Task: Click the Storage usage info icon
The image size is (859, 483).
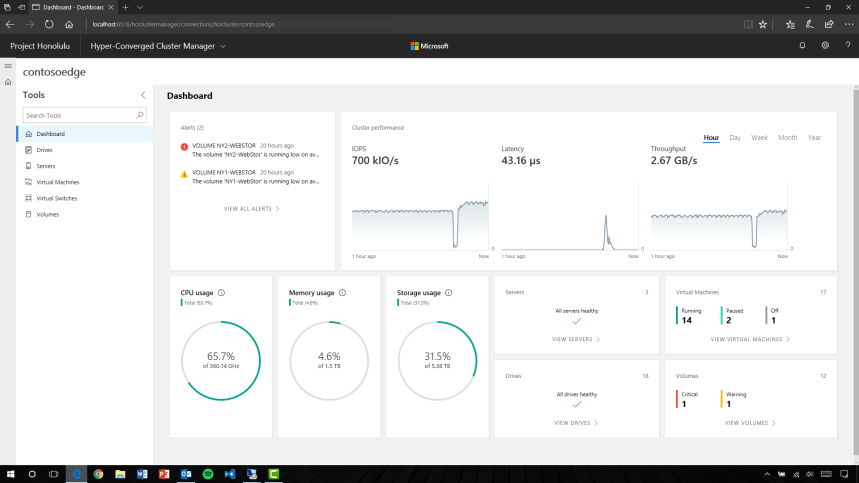Action: [449, 292]
